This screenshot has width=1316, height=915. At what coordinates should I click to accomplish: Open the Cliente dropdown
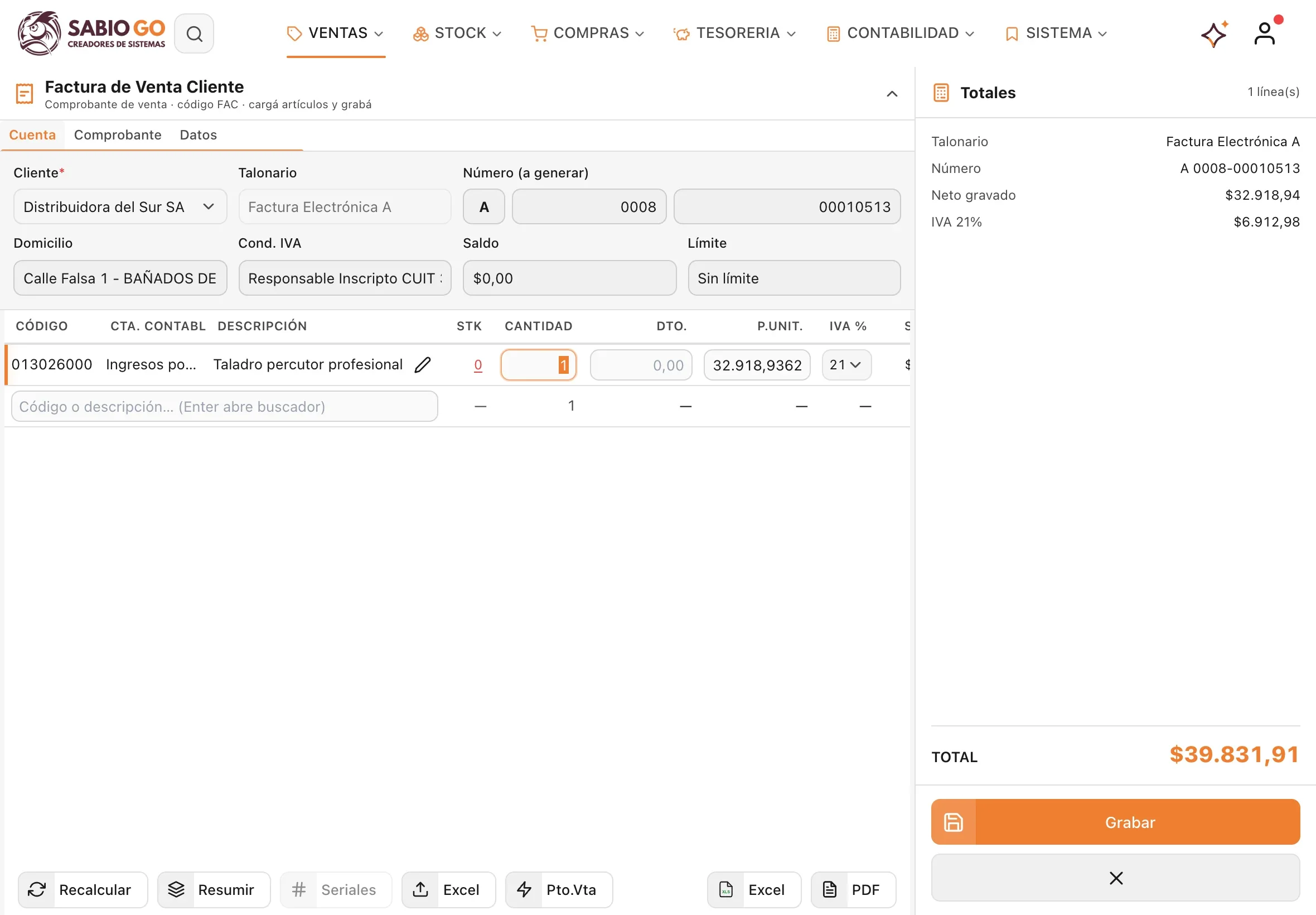(120, 206)
